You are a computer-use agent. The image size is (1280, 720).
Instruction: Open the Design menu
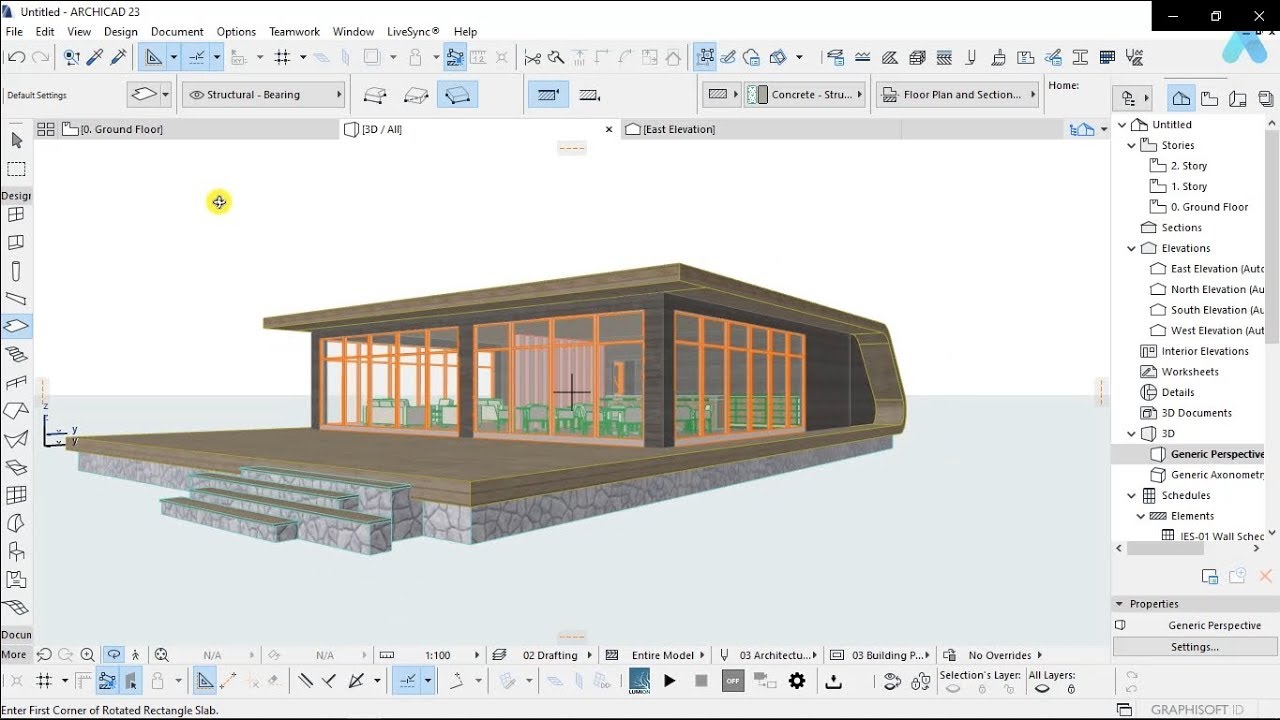[x=121, y=31]
